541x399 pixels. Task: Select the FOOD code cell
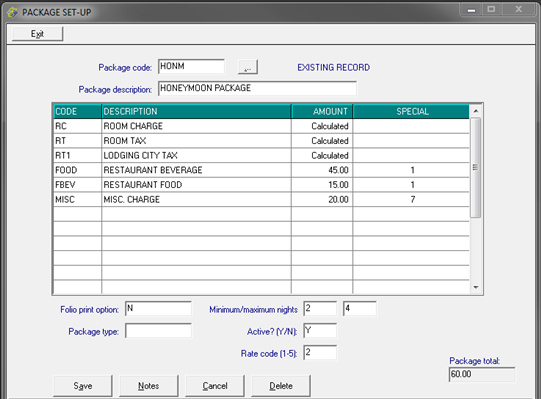(x=78, y=170)
